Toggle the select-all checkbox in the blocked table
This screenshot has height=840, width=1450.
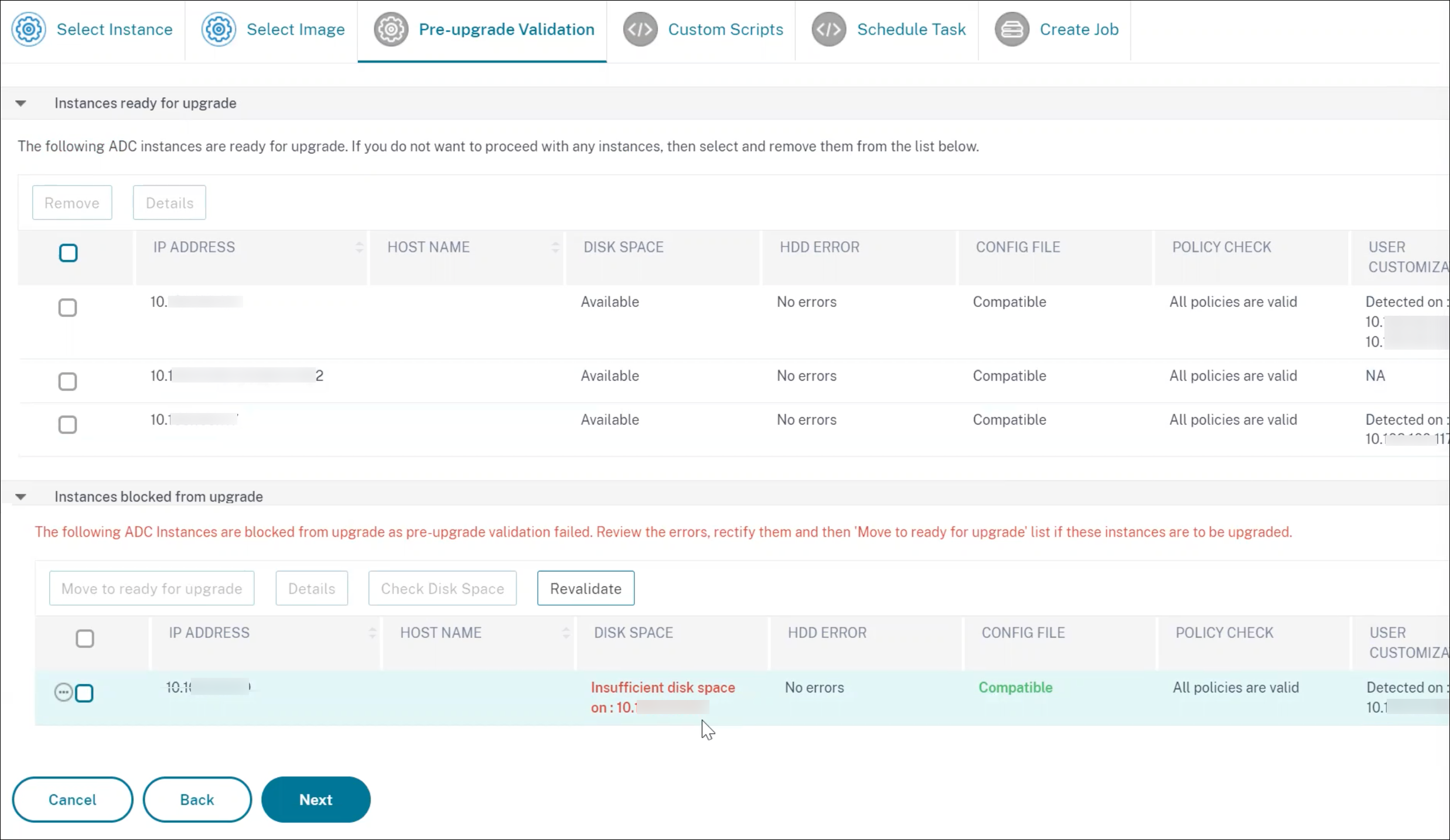tap(85, 638)
